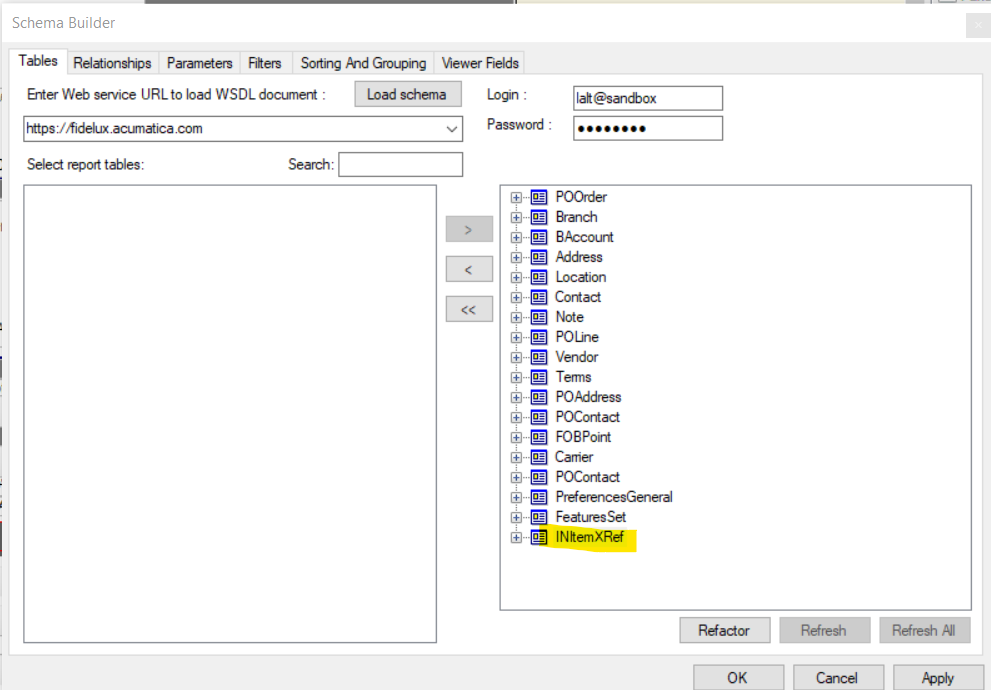Expand the Contact table node

coord(516,297)
